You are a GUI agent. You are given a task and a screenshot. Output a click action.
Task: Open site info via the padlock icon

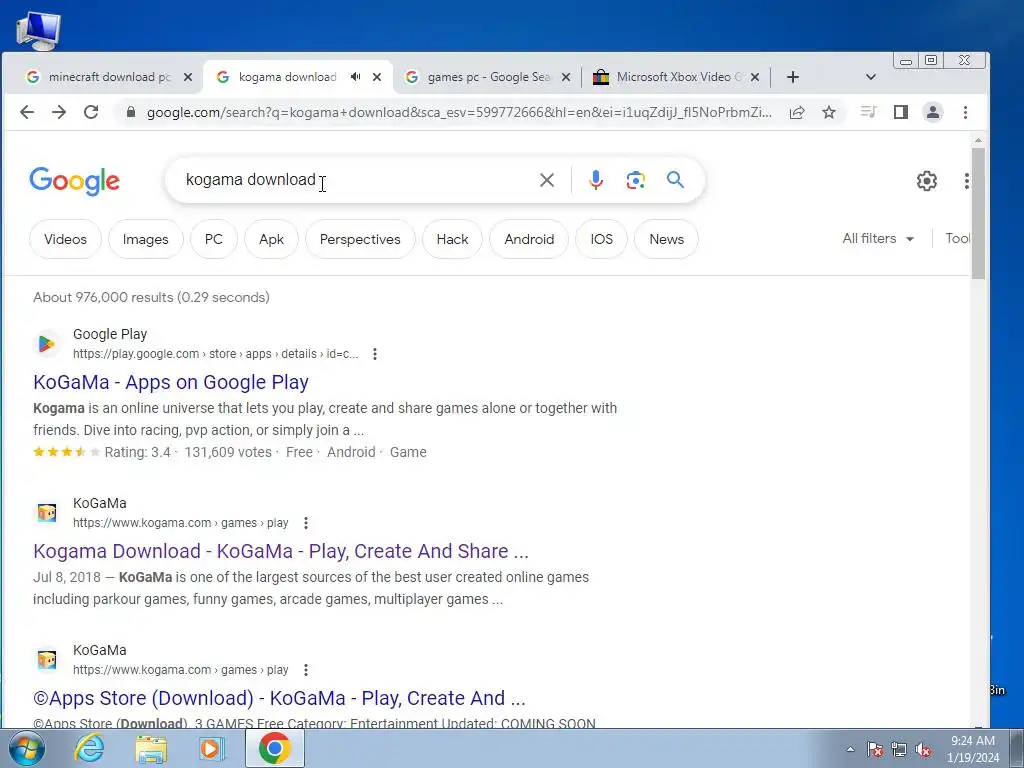click(131, 112)
